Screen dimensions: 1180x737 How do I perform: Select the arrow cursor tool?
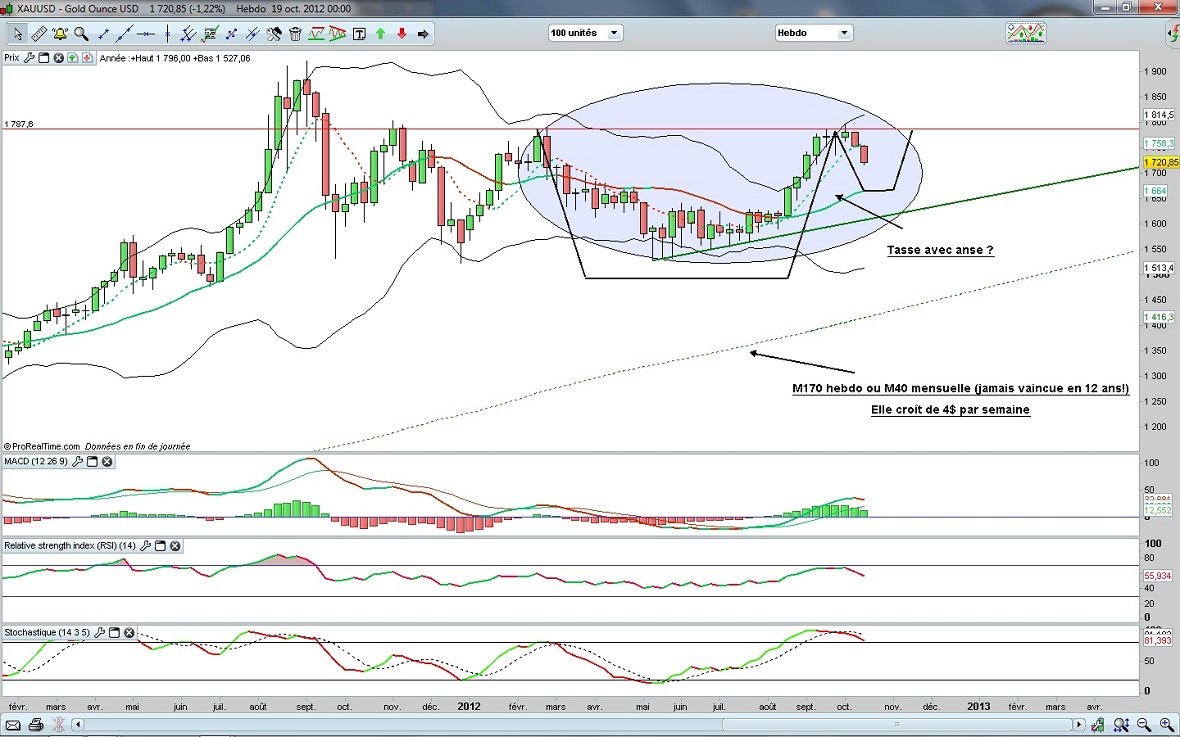[17, 34]
